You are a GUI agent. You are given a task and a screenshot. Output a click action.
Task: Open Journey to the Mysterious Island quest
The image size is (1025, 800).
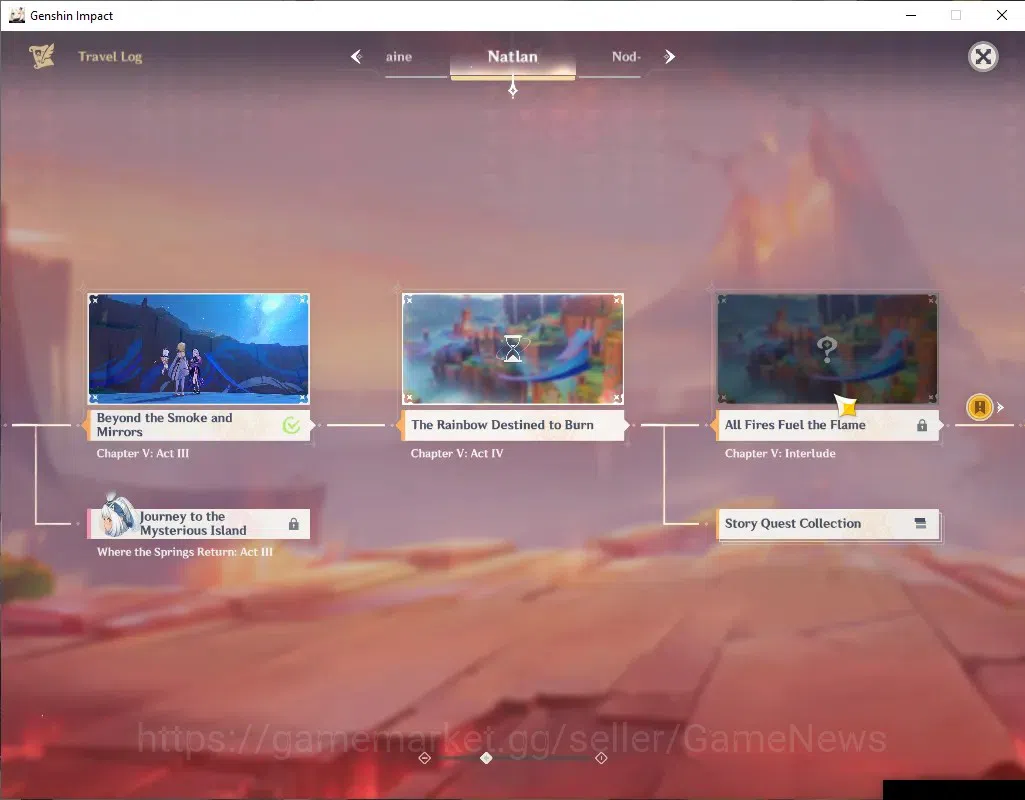[x=199, y=524]
